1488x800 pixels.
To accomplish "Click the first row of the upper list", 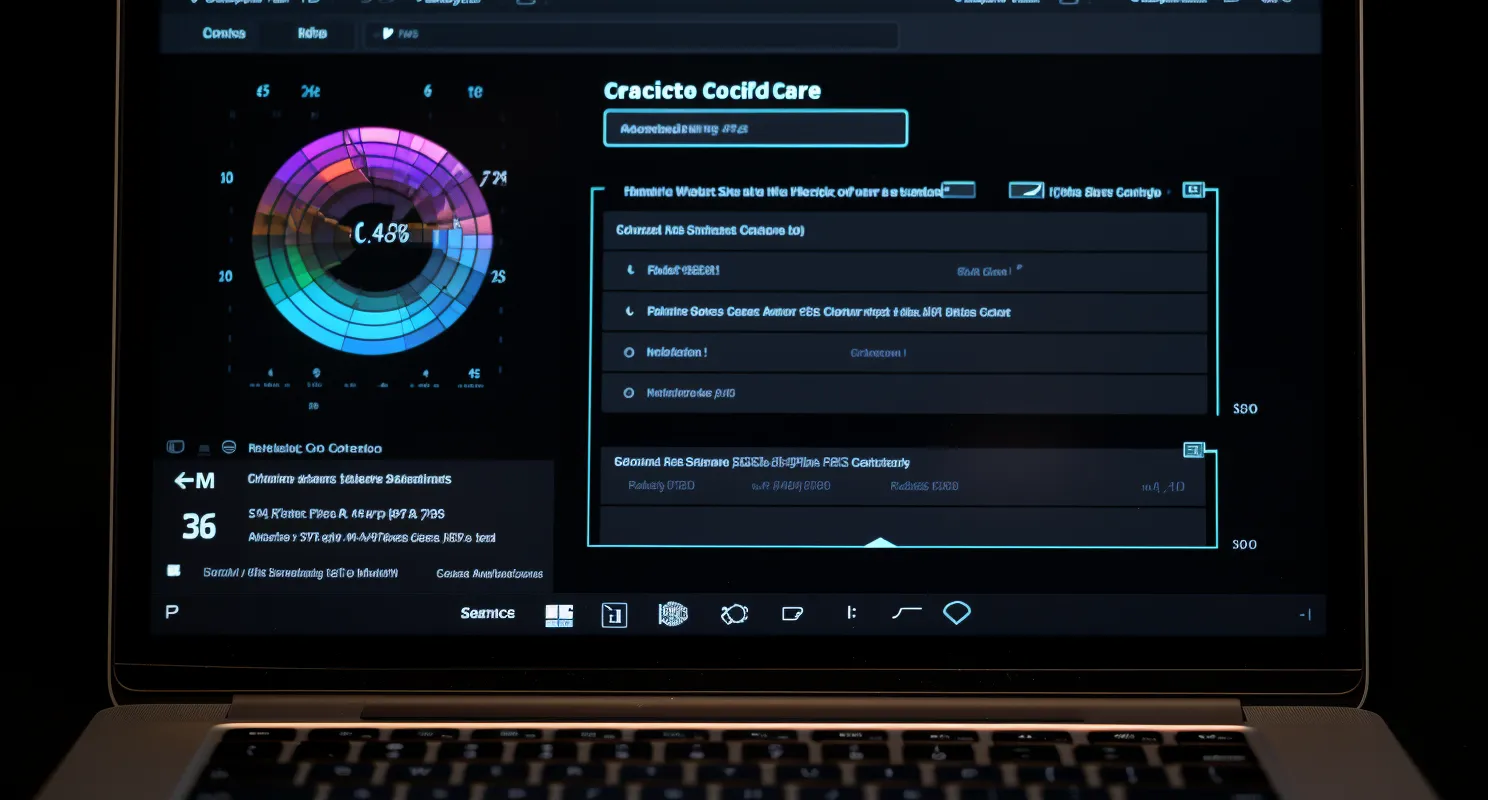I will 904,230.
